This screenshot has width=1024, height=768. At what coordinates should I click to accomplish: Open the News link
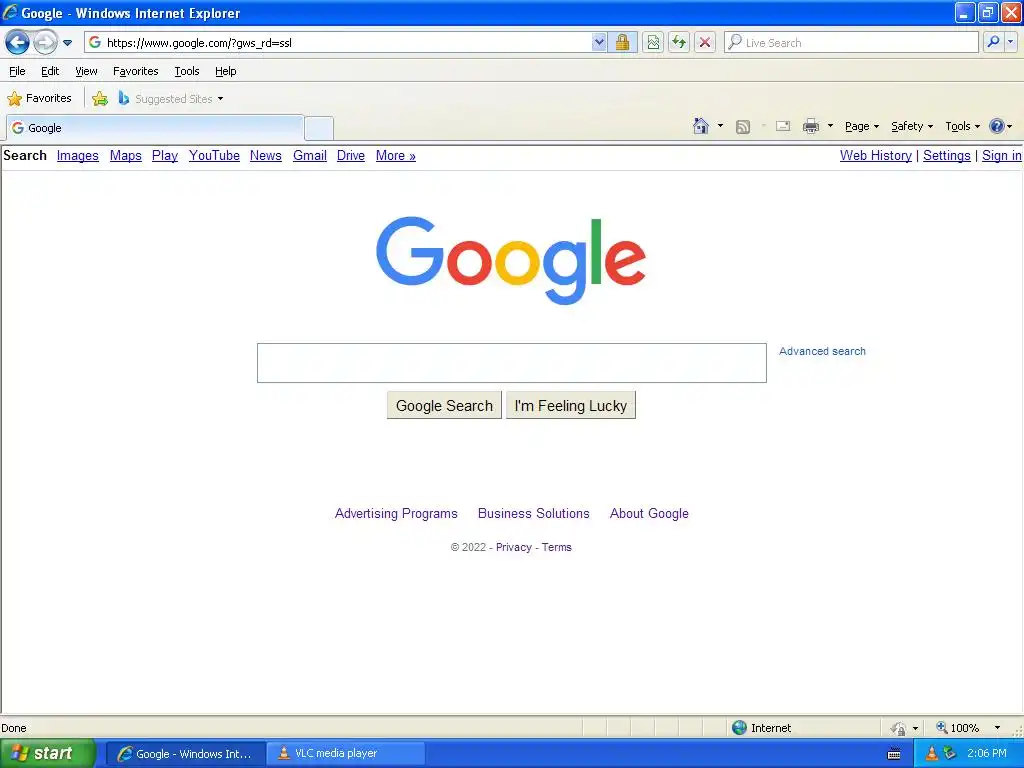pos(266,156)
